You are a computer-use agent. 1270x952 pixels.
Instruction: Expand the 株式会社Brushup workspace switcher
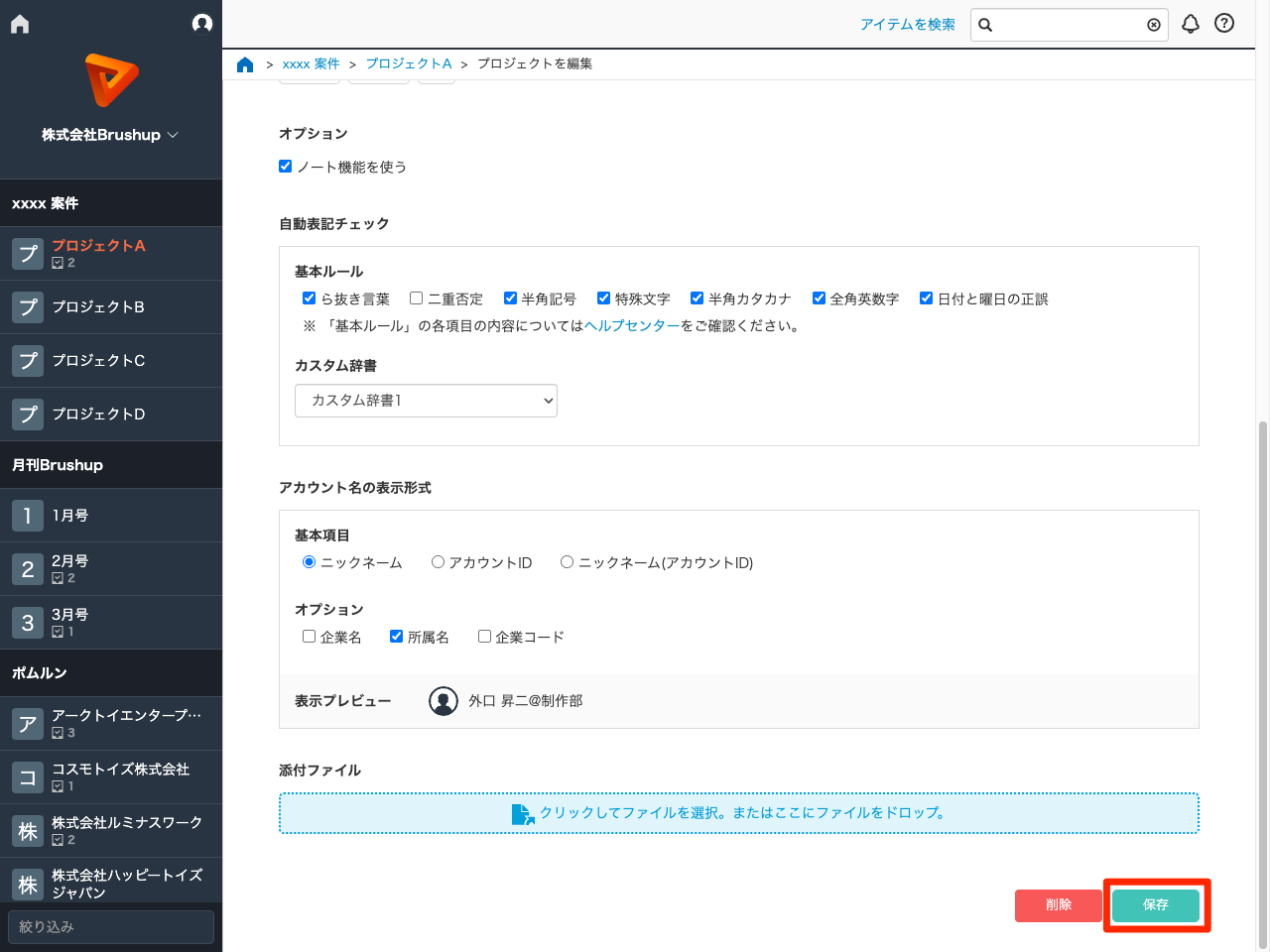coord(111,134)
